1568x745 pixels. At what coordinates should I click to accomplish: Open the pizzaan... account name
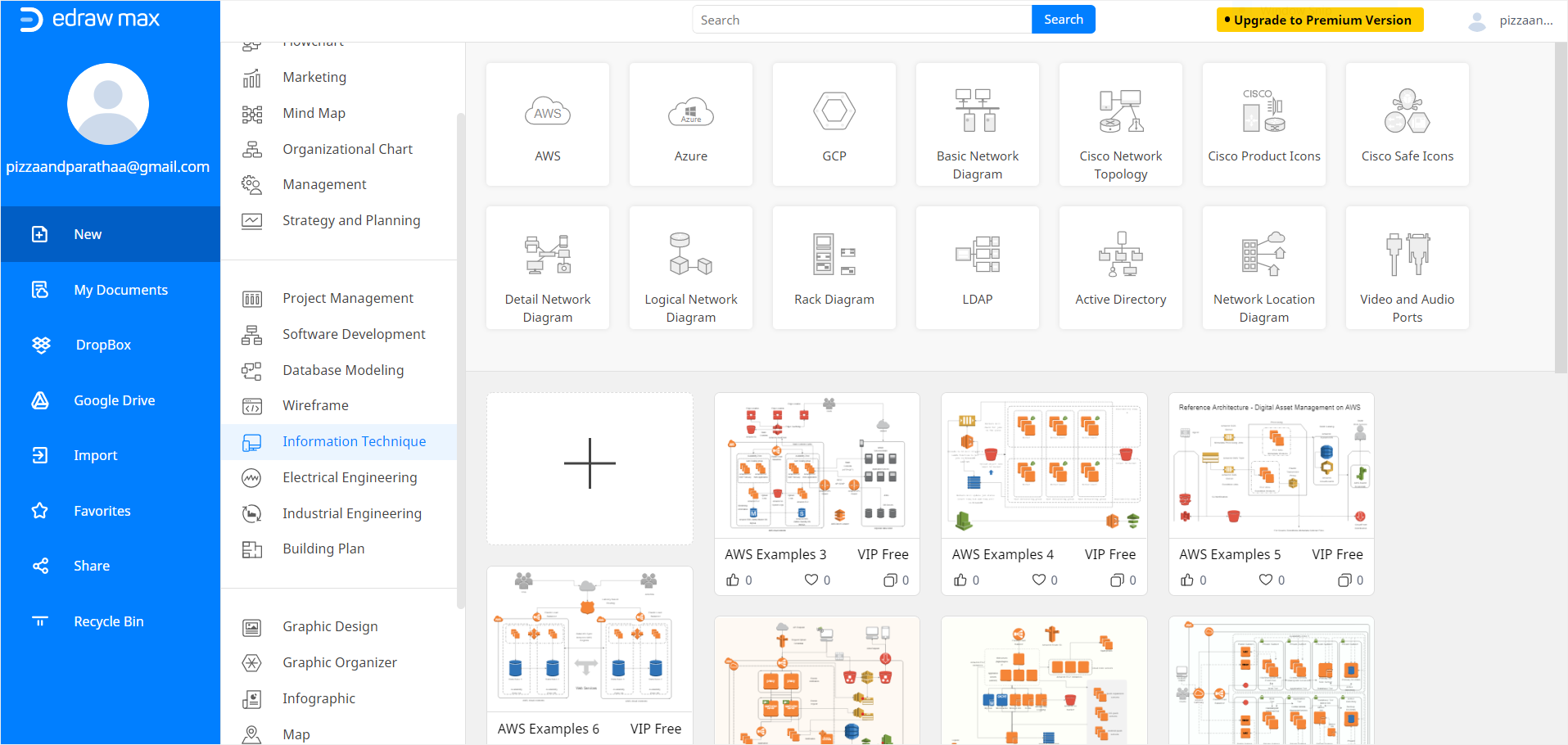[x=1525, y=20]
